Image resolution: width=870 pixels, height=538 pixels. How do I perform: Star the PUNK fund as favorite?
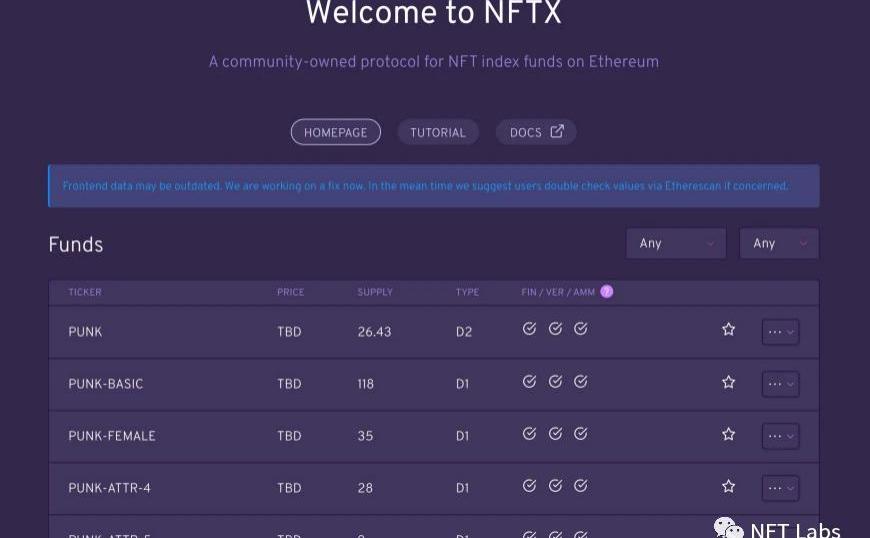[x=728, y=330]
